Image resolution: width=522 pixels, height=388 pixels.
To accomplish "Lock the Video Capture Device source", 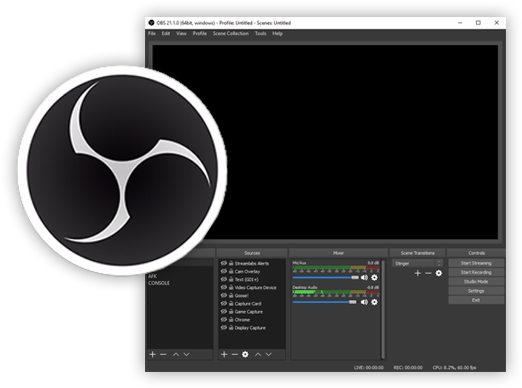I will (x=231, y=287).
